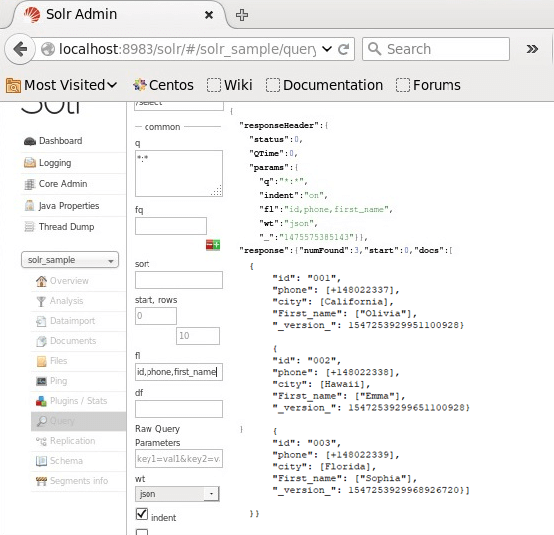
Task: Click the address bar URL
Action: [187, 49]
